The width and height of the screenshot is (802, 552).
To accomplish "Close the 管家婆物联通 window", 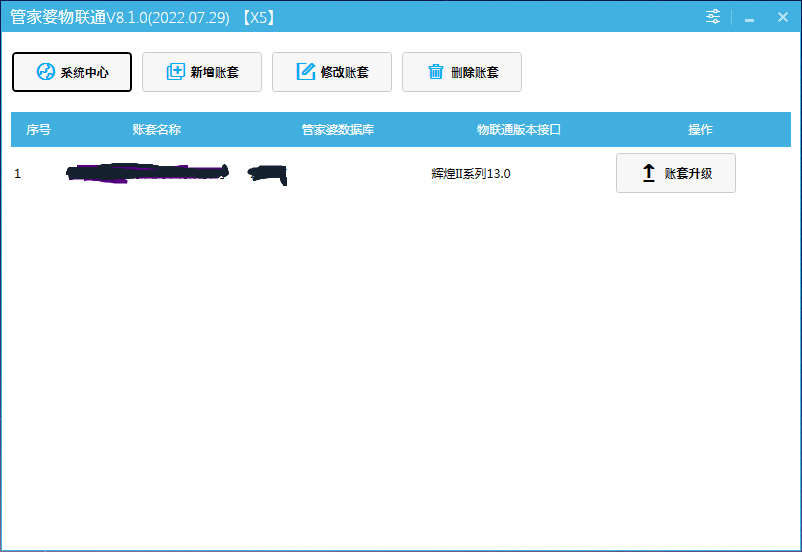I will coord(783,17).
